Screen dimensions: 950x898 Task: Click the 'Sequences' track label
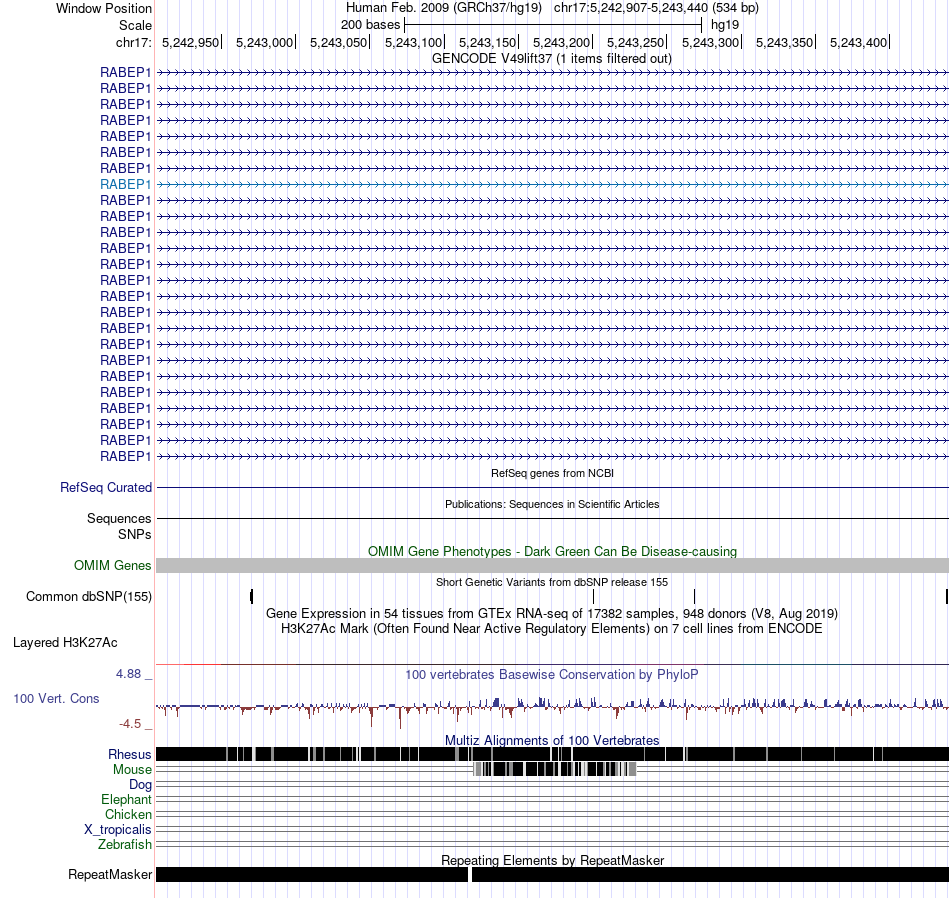coord(119,519)
